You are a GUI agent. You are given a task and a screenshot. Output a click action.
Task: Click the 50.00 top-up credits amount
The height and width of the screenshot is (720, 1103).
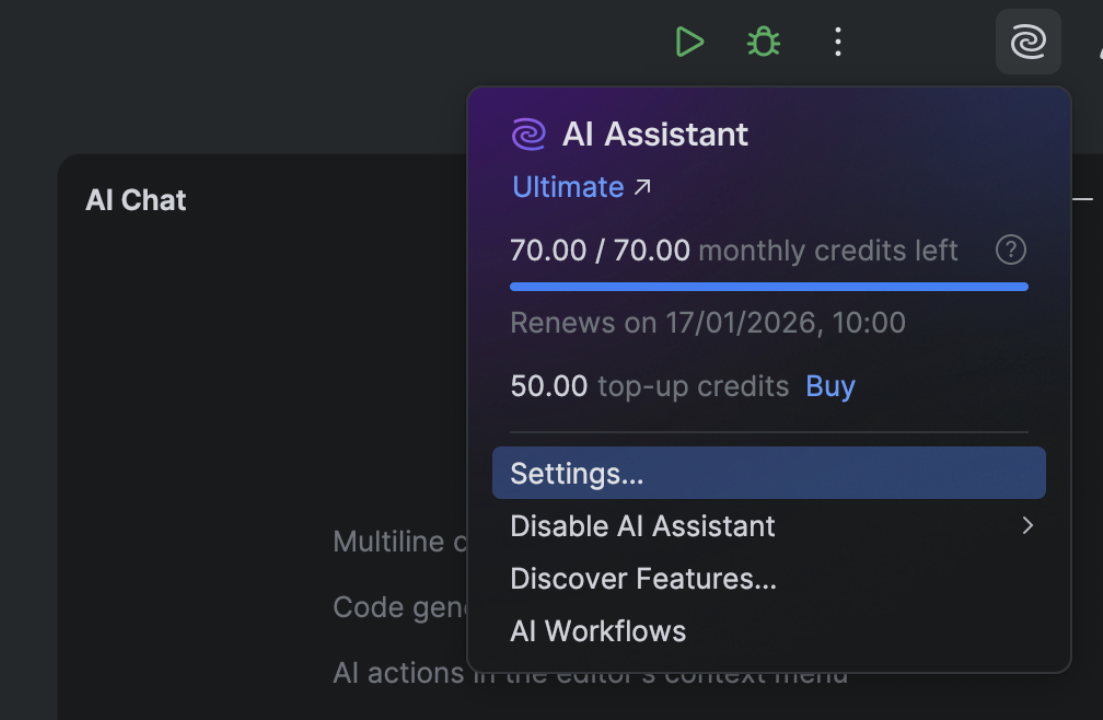(x=549, y=386)
